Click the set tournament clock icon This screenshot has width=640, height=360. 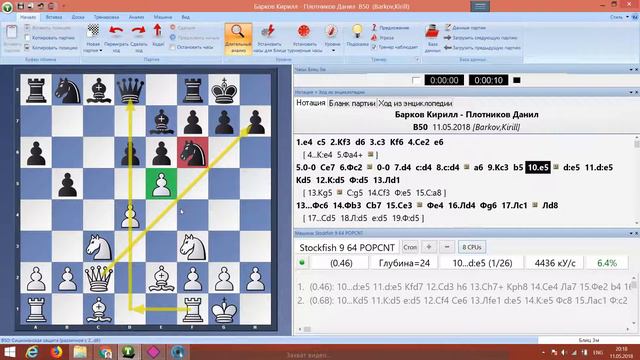(304, 31)
